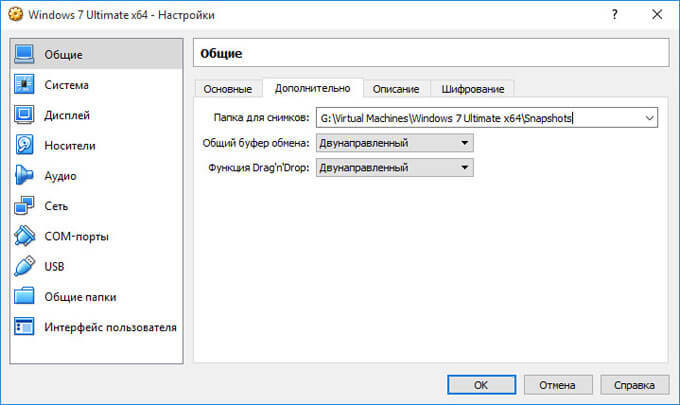Click the Дисплей screen icon
Screen dimensions: 680x405
point(26,115)
